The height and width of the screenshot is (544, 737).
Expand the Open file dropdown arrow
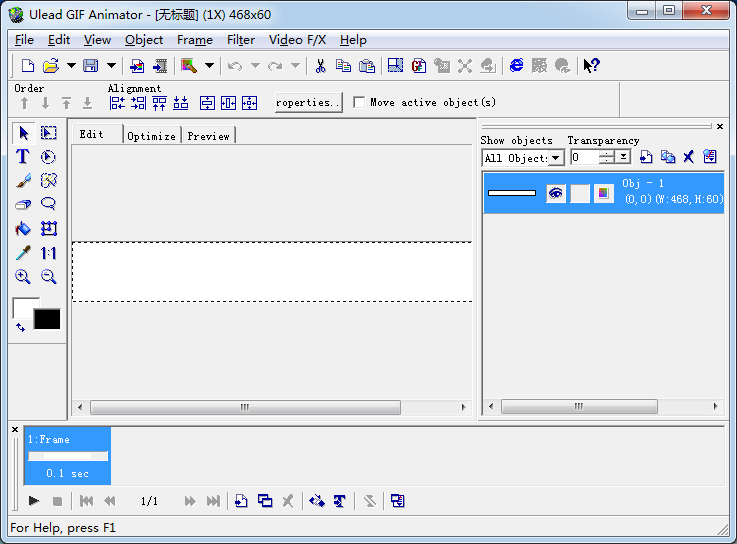coord(71,66)
